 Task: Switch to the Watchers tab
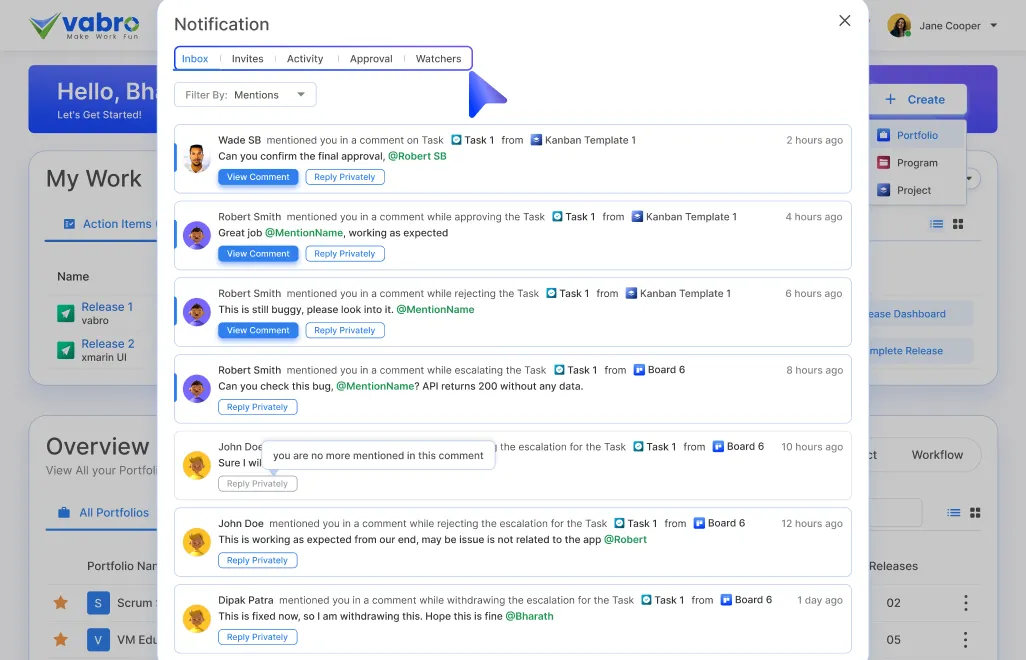[438, 58]
